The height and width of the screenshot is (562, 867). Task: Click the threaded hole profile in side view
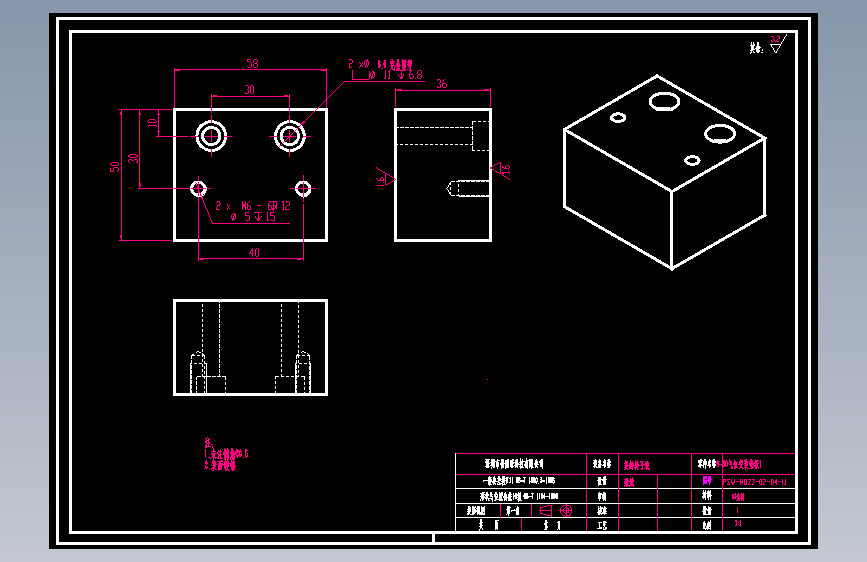click(468, 189)
